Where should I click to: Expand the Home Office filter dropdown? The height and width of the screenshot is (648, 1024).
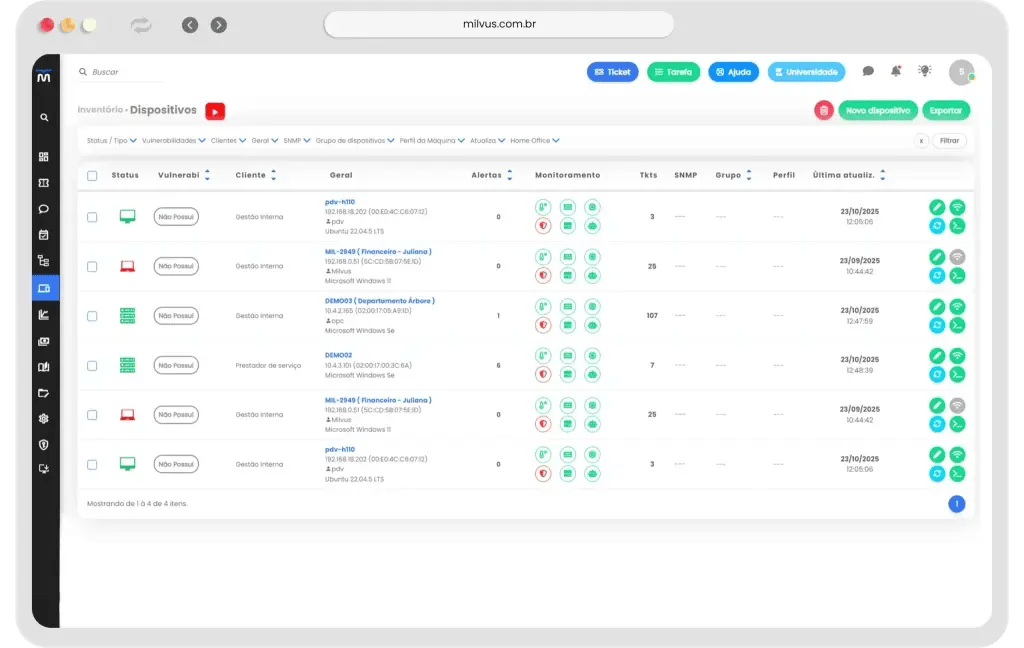535,140
